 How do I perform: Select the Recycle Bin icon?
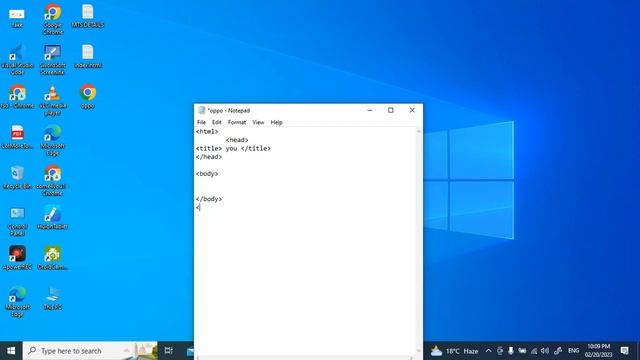click(17, 177)
